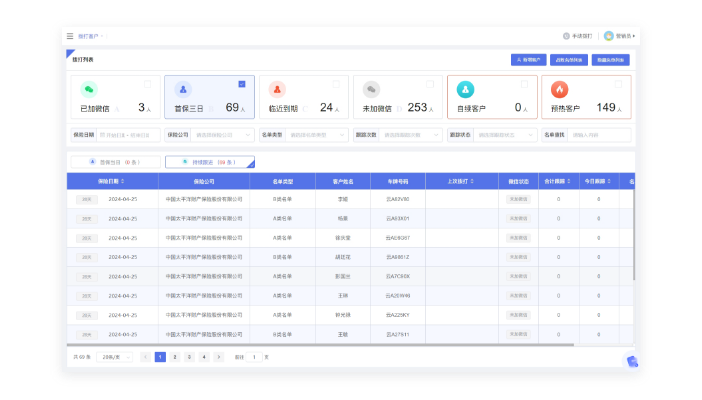Click the user avatar icon in the header
Viewport: 702px width, 400px height.
[x=608, y=36]
